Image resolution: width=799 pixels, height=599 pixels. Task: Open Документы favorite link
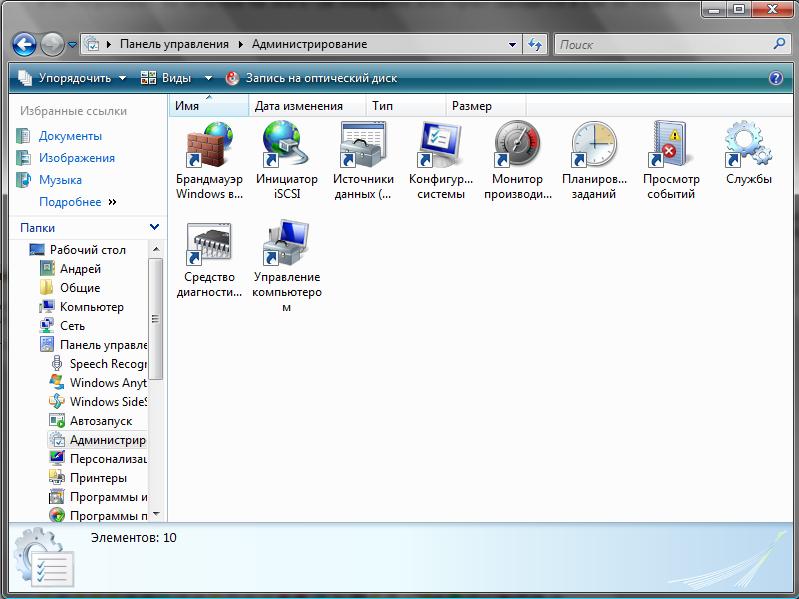(x=70, y=136)
